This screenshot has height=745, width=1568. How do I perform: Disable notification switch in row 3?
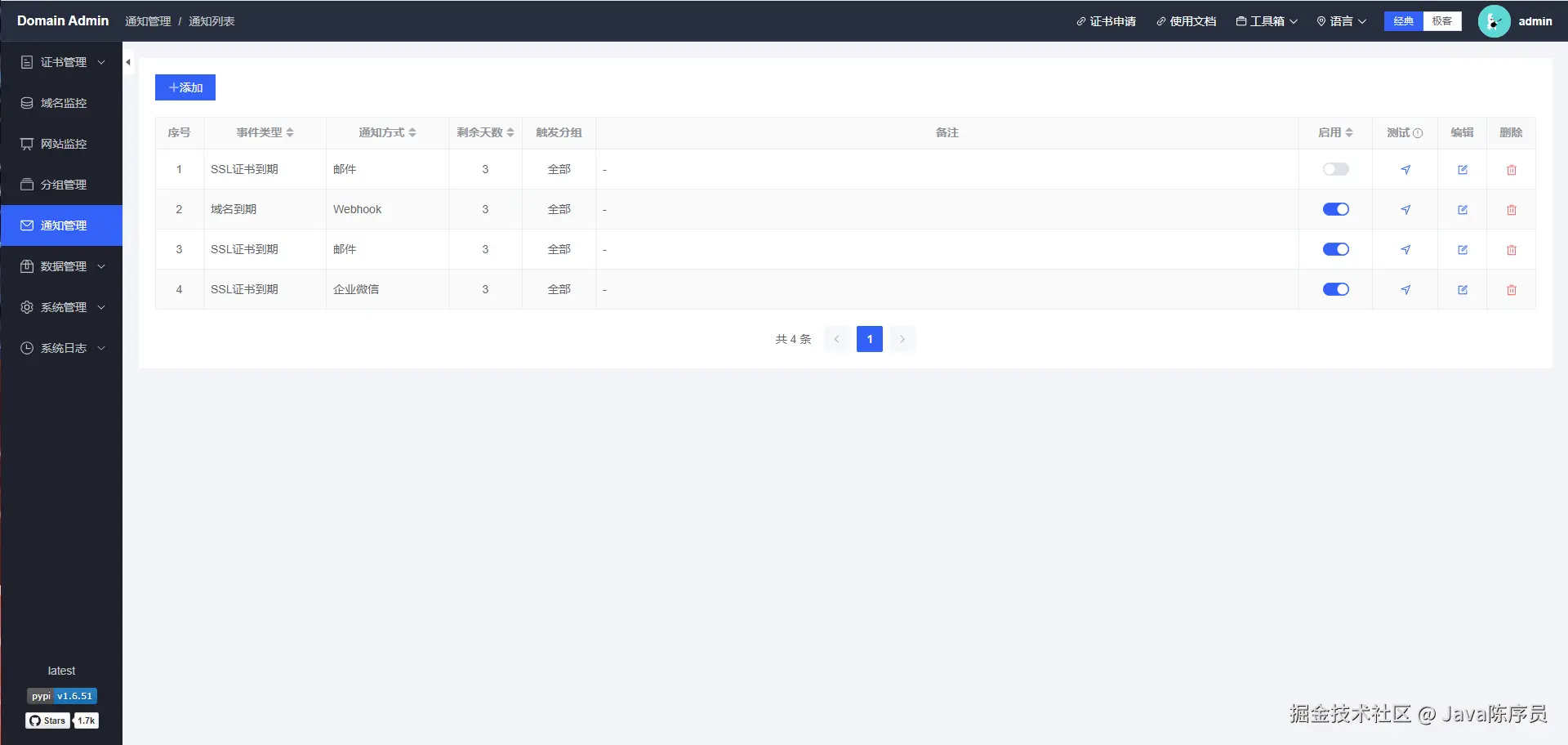[1336, 249]
